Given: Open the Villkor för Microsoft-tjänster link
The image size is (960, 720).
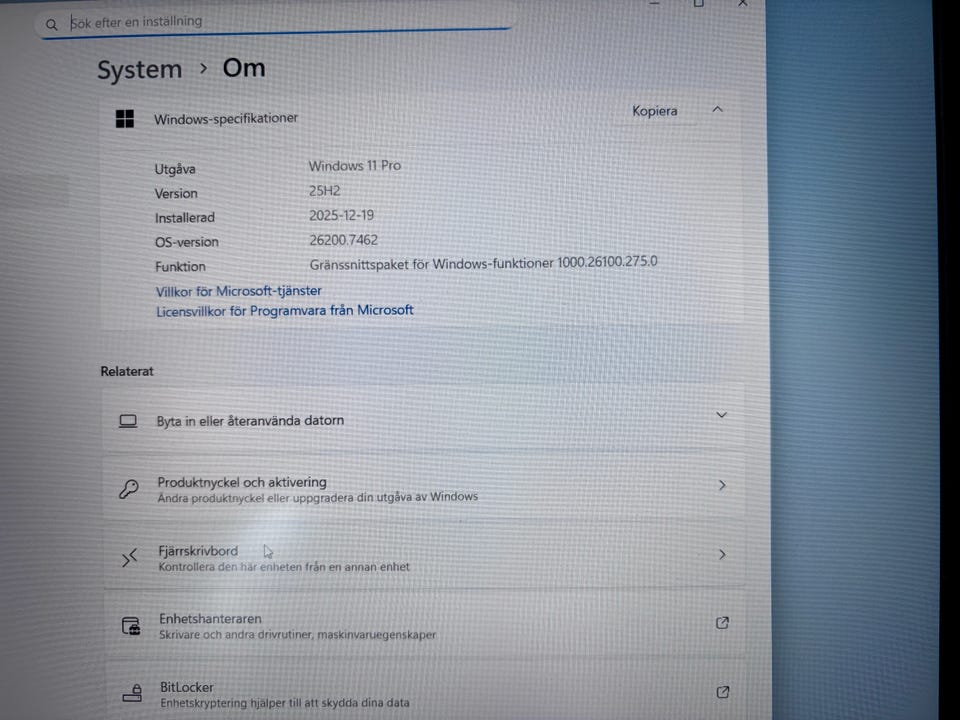Looking at the screenshot, I should [238, 291].
